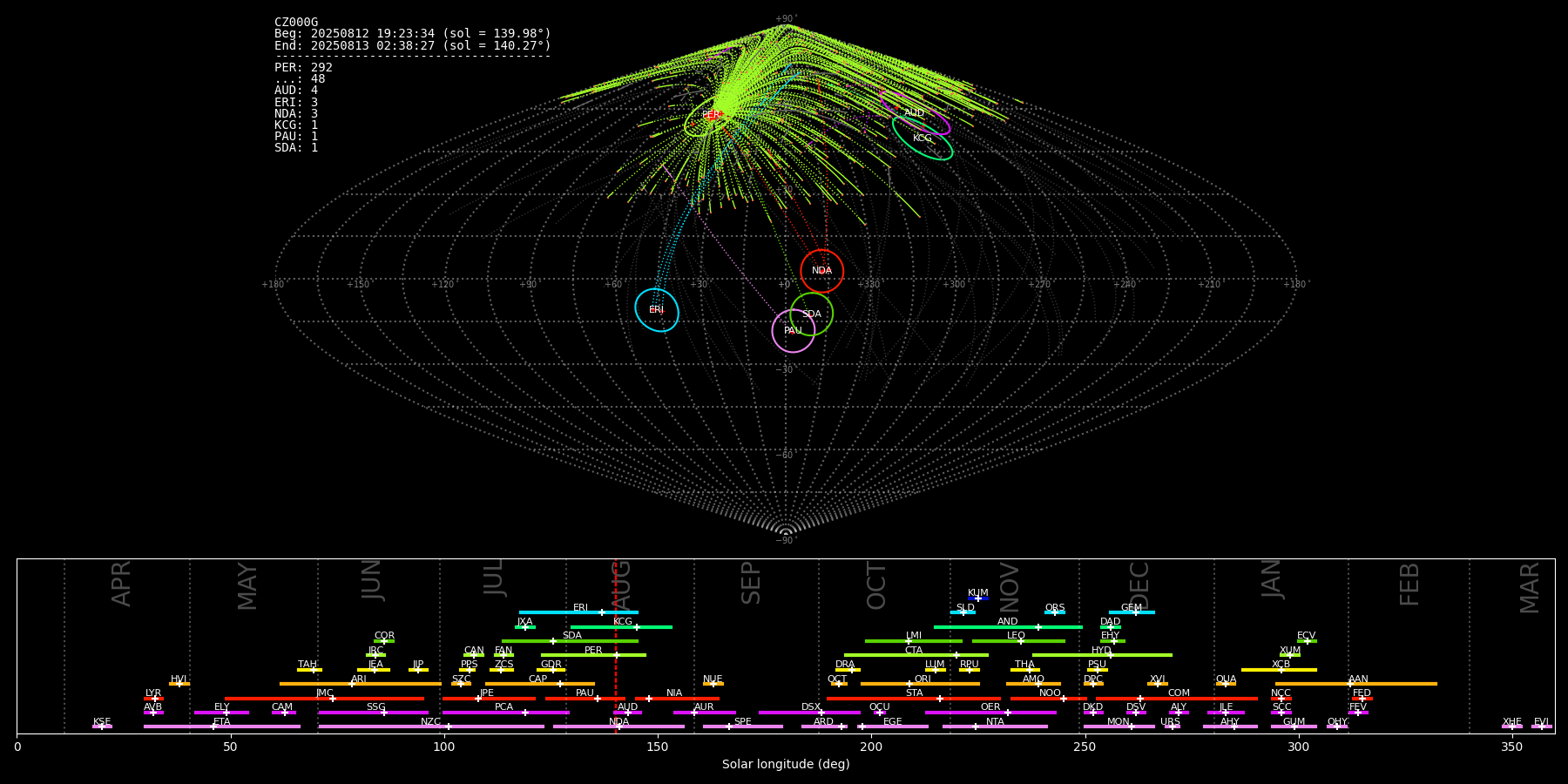
Task: Click the DRA label in timeline
Action: [845, 665]
